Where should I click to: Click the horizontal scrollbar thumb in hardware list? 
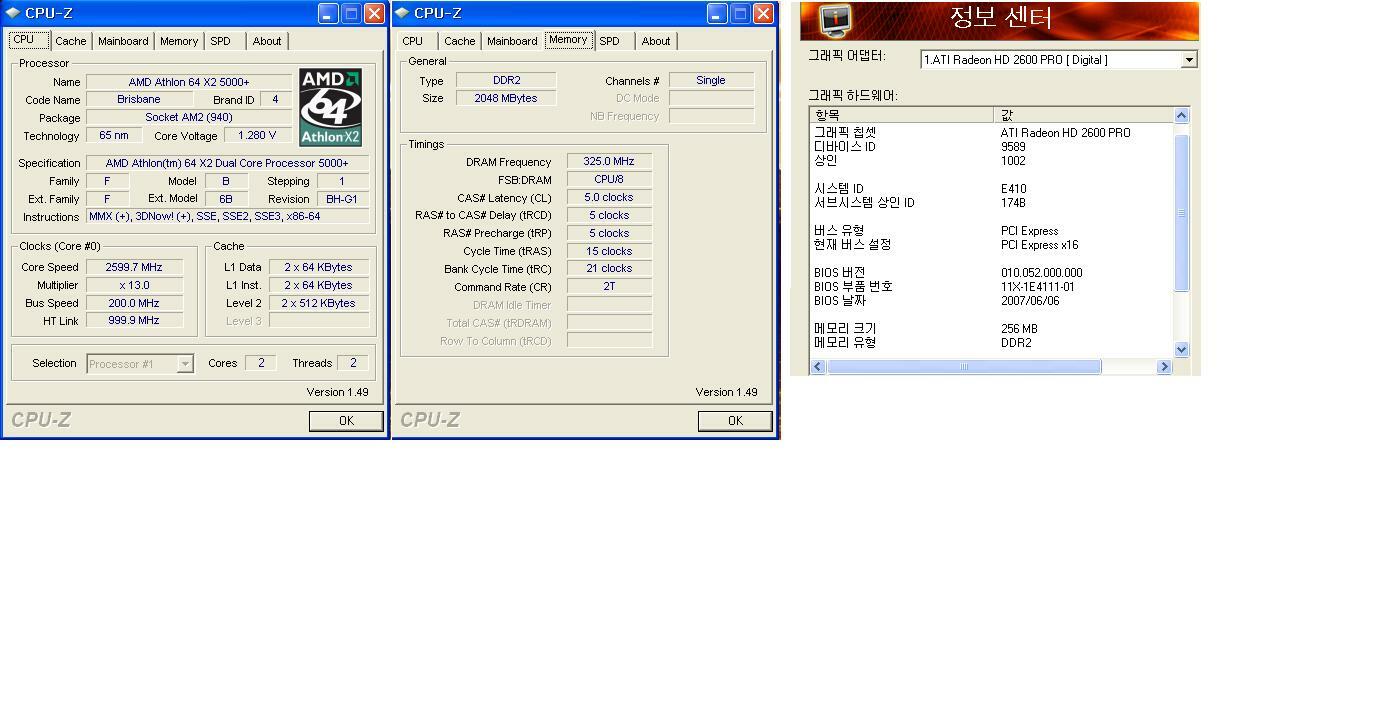pos(964,367)
